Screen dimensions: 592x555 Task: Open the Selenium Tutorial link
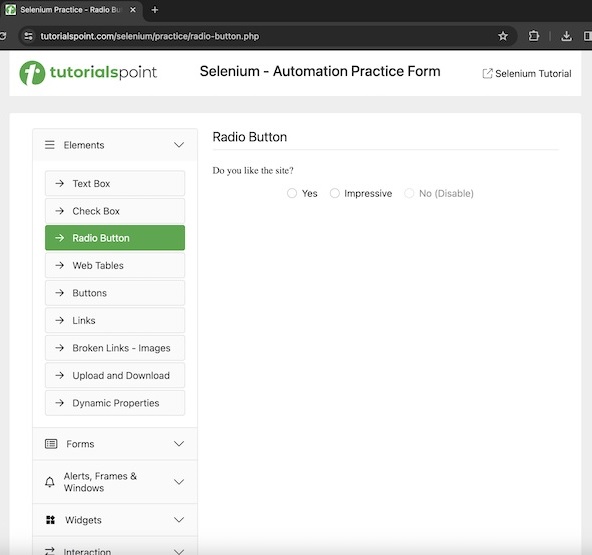(x=527, y=74)
